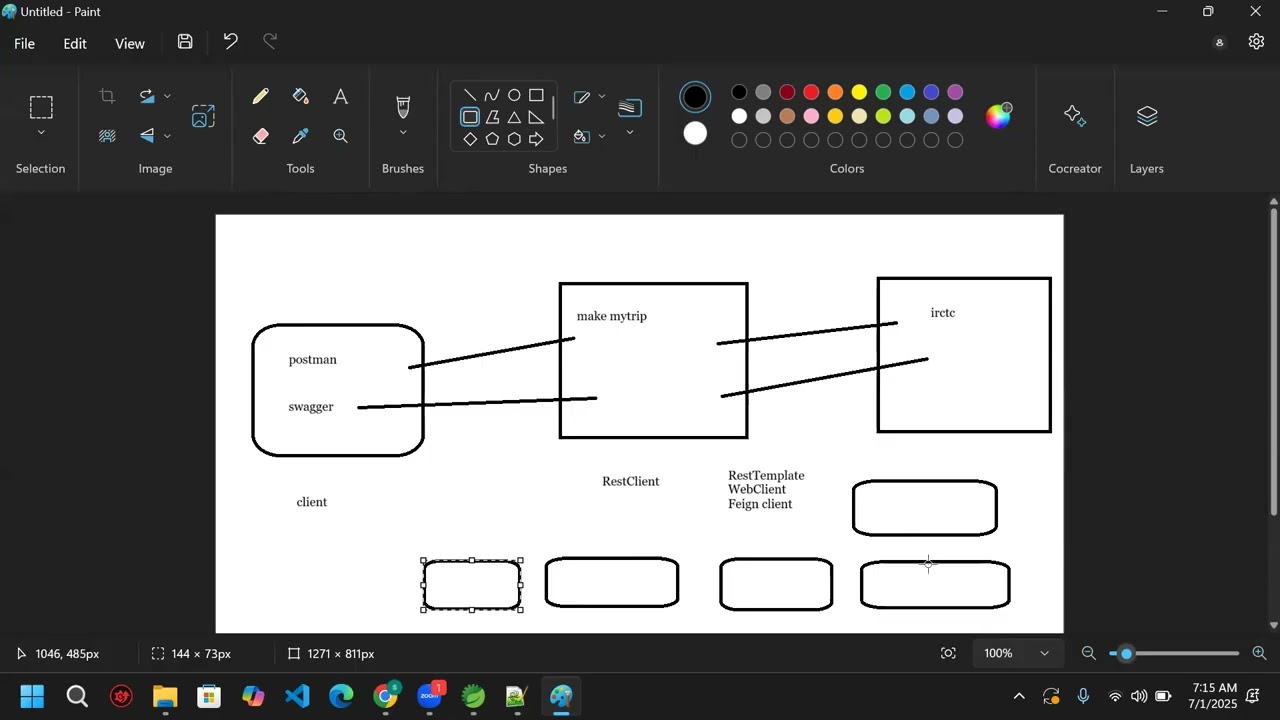The height and width of the screenshot is (720, 1280).
Task: Choose the Pentagon shape
Action: point(492,139)
